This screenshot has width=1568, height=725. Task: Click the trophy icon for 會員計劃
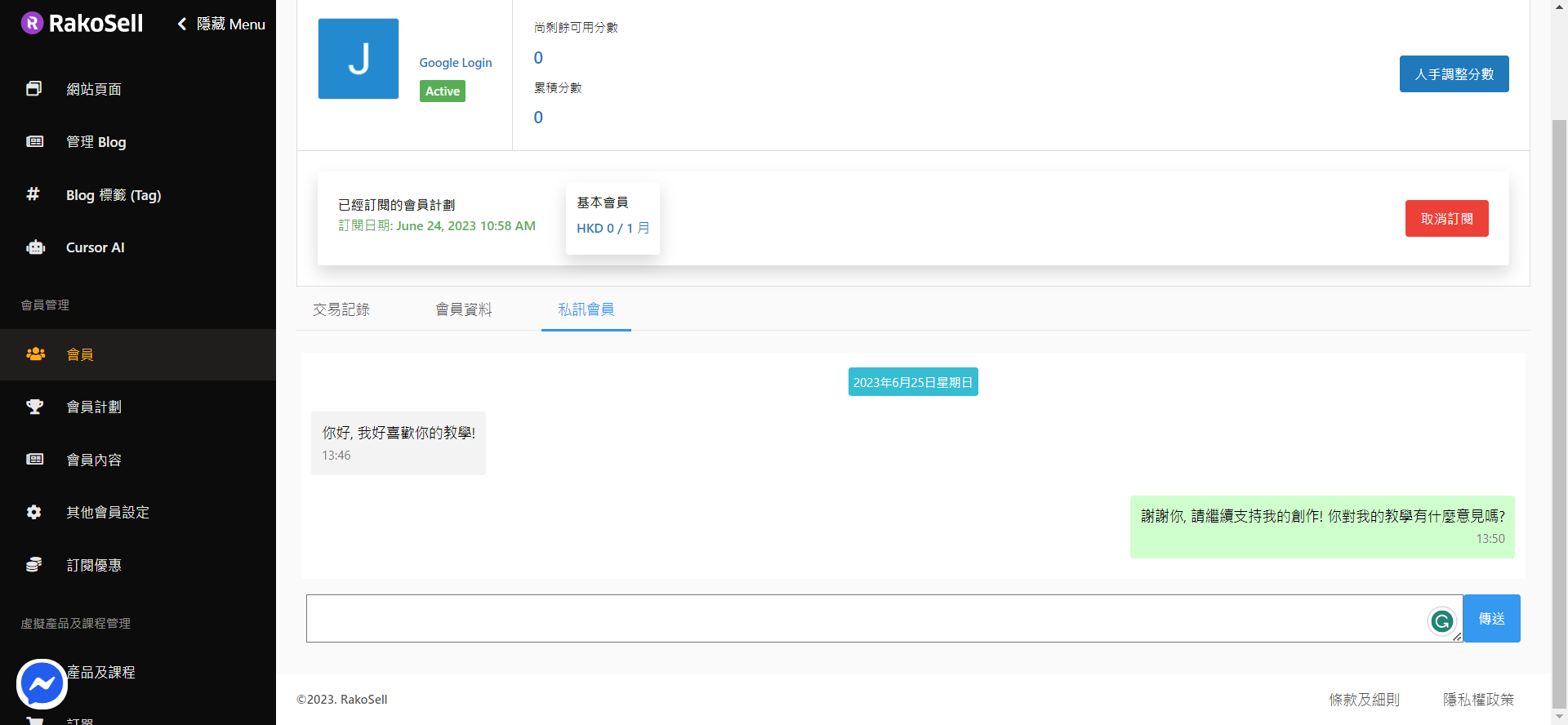34,407
